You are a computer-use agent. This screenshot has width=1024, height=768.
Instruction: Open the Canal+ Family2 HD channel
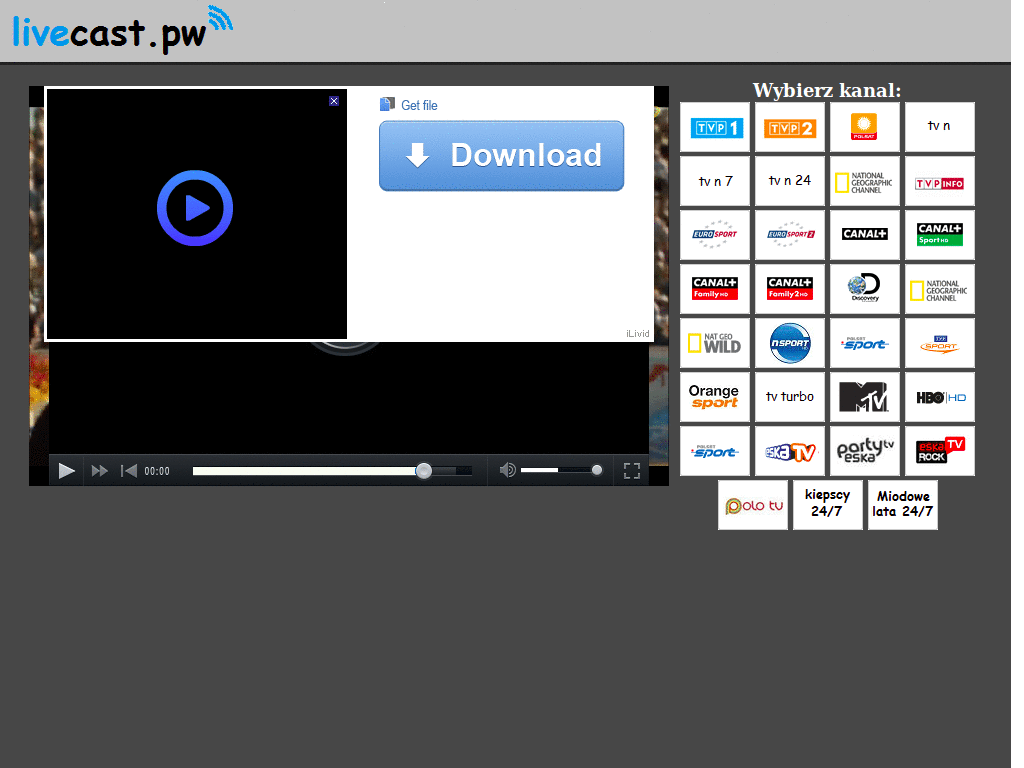tap(790, 289)
